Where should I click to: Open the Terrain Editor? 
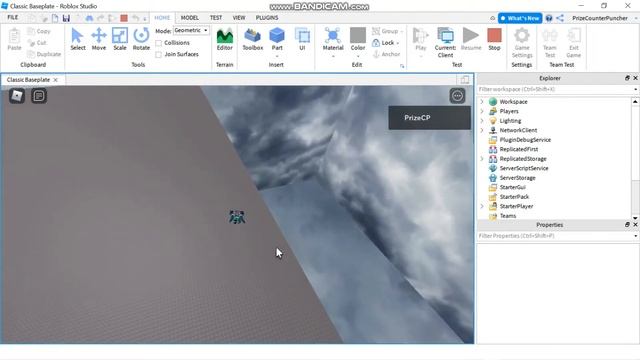[x=224, y=39]
